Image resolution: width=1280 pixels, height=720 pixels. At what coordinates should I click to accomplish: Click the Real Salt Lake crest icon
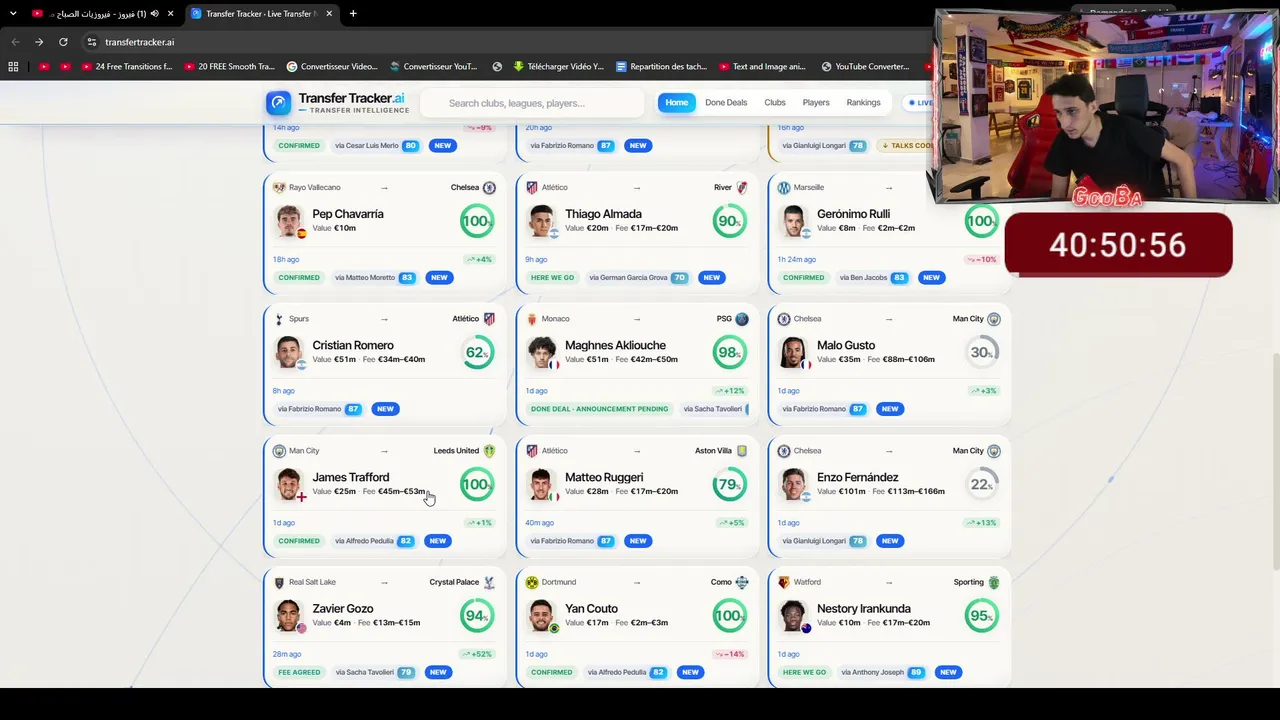coord(279,582)
